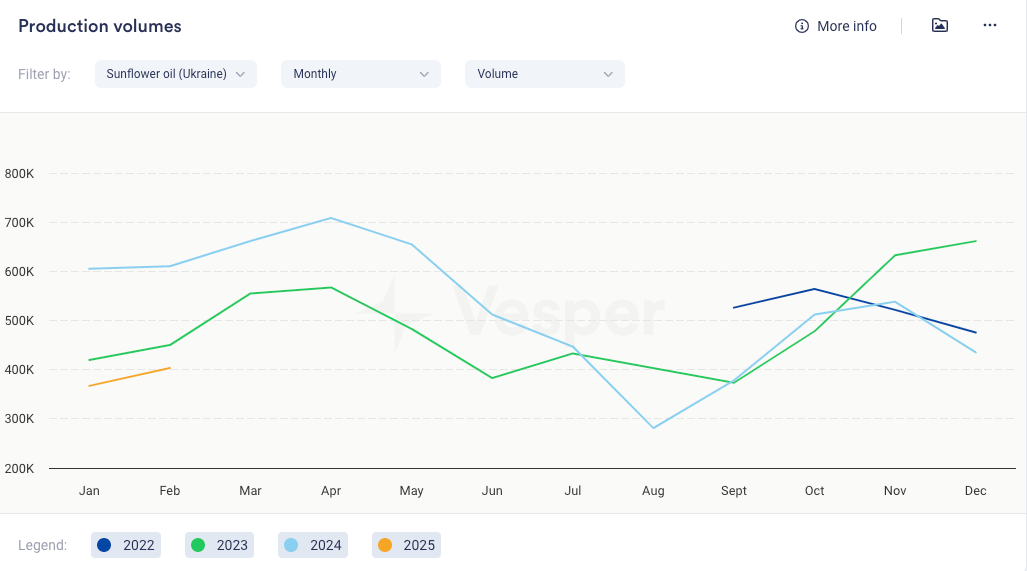Click the image export icon

(x=939, y=26)
